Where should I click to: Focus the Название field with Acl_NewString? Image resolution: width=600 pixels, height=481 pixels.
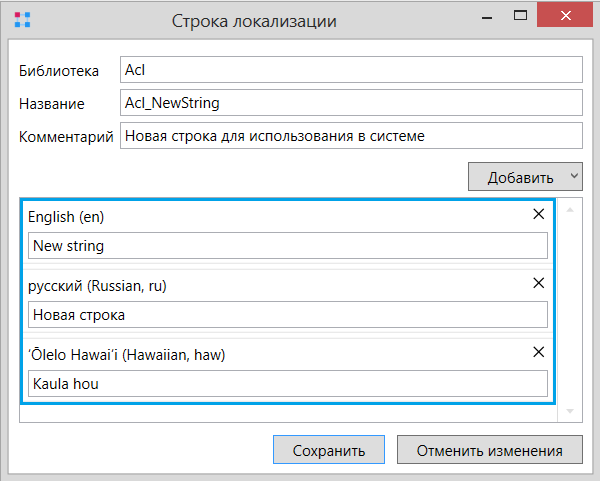tap(351, 103)
